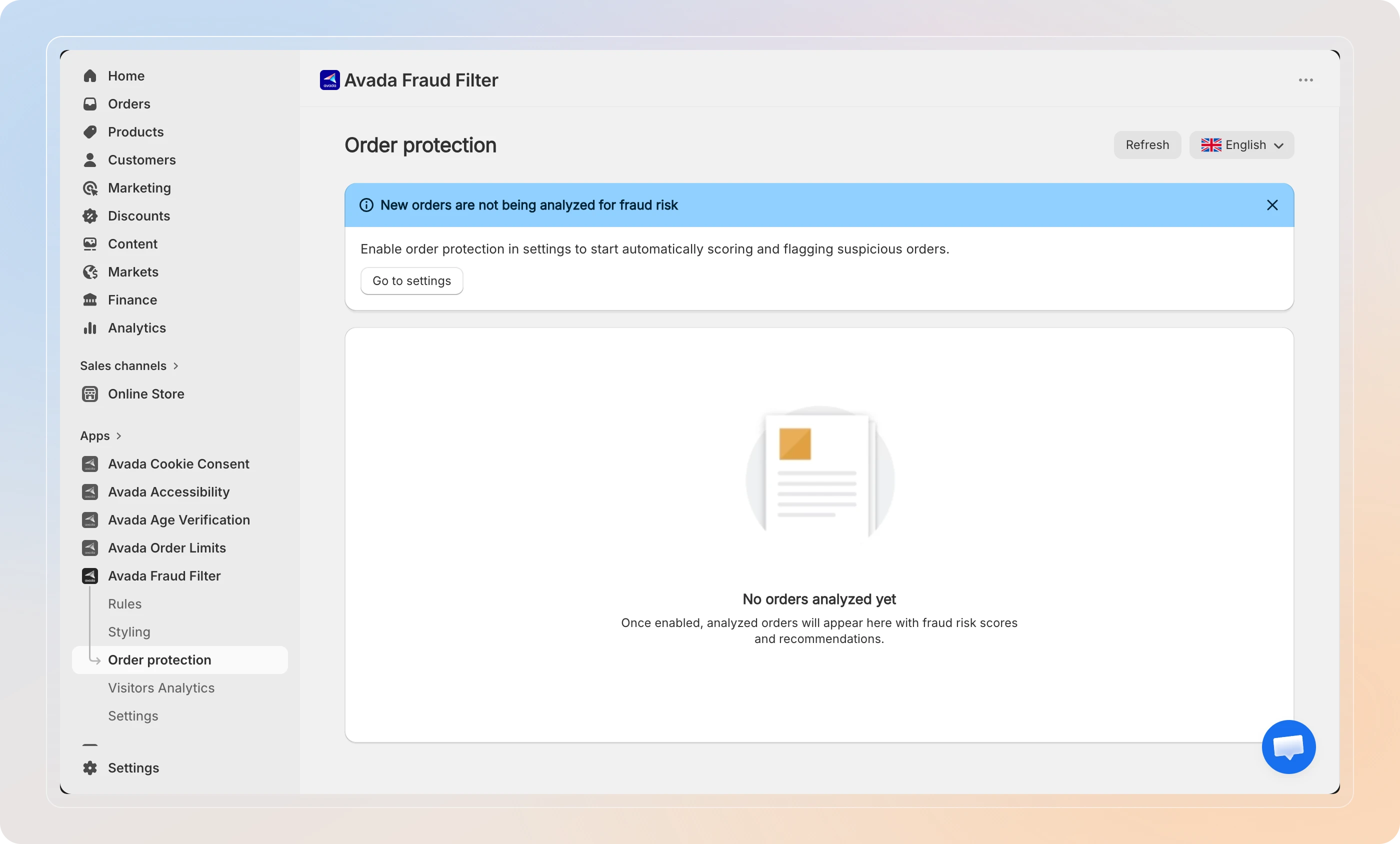Open the Markets section

pyautogui.click(x=133, y=271)
